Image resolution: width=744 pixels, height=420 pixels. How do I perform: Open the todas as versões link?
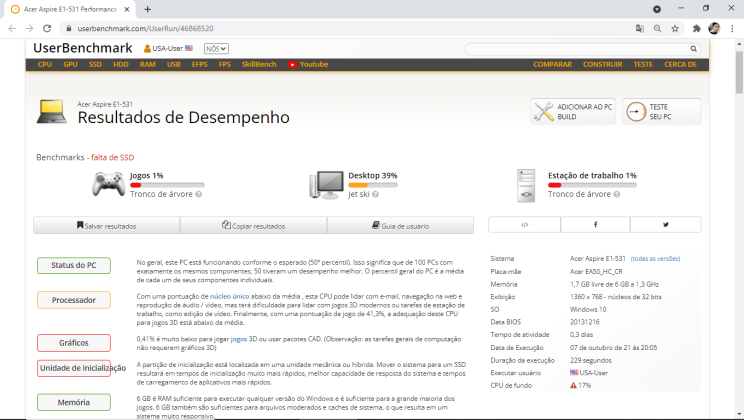655,259
